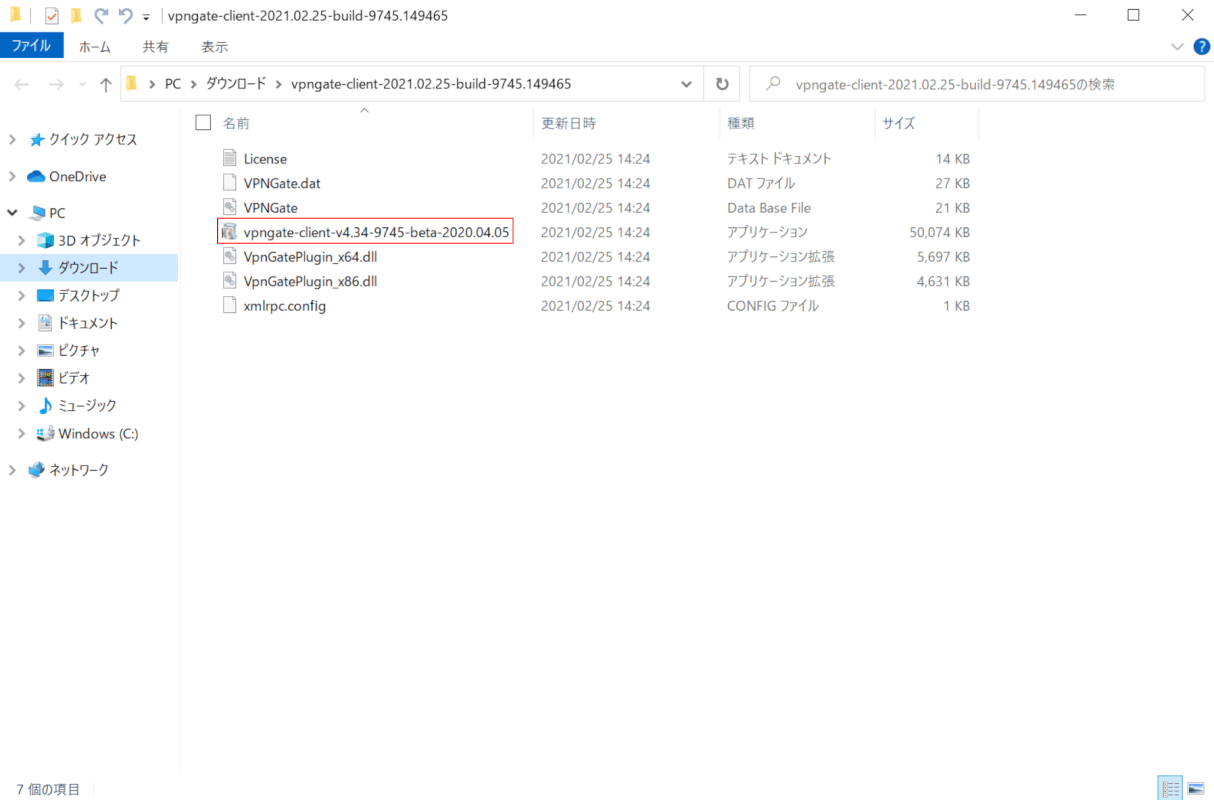Sort files by サイズ column header
1214x800 pixels.
(897, 123)
